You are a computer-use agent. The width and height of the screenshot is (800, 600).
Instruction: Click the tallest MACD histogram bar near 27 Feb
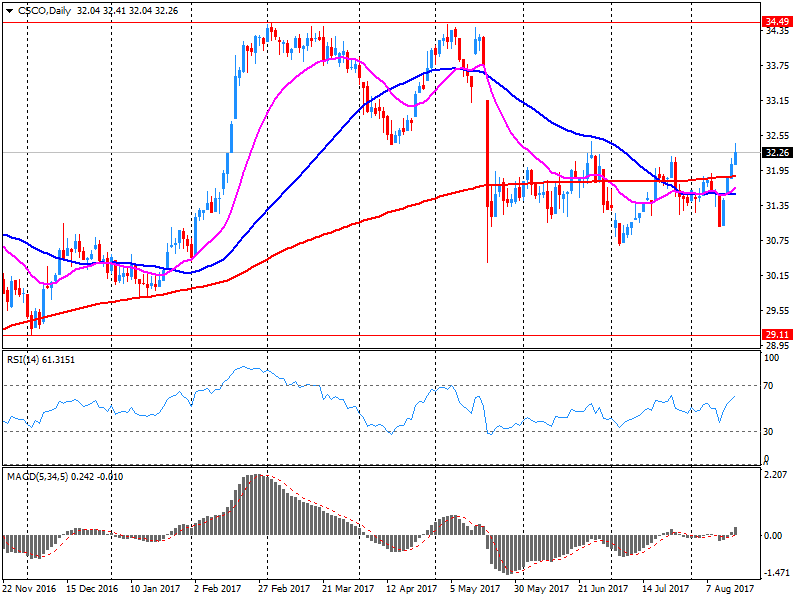point(259,505)
